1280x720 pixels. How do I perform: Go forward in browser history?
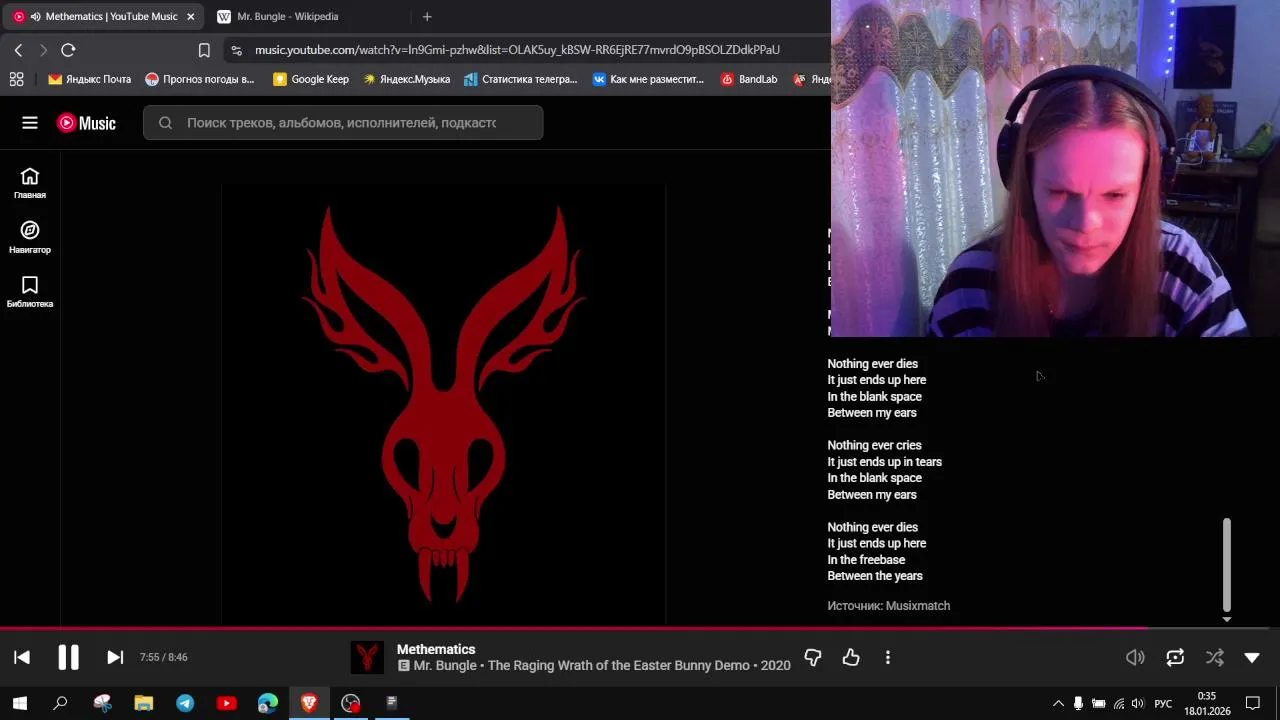coord(43,50)
